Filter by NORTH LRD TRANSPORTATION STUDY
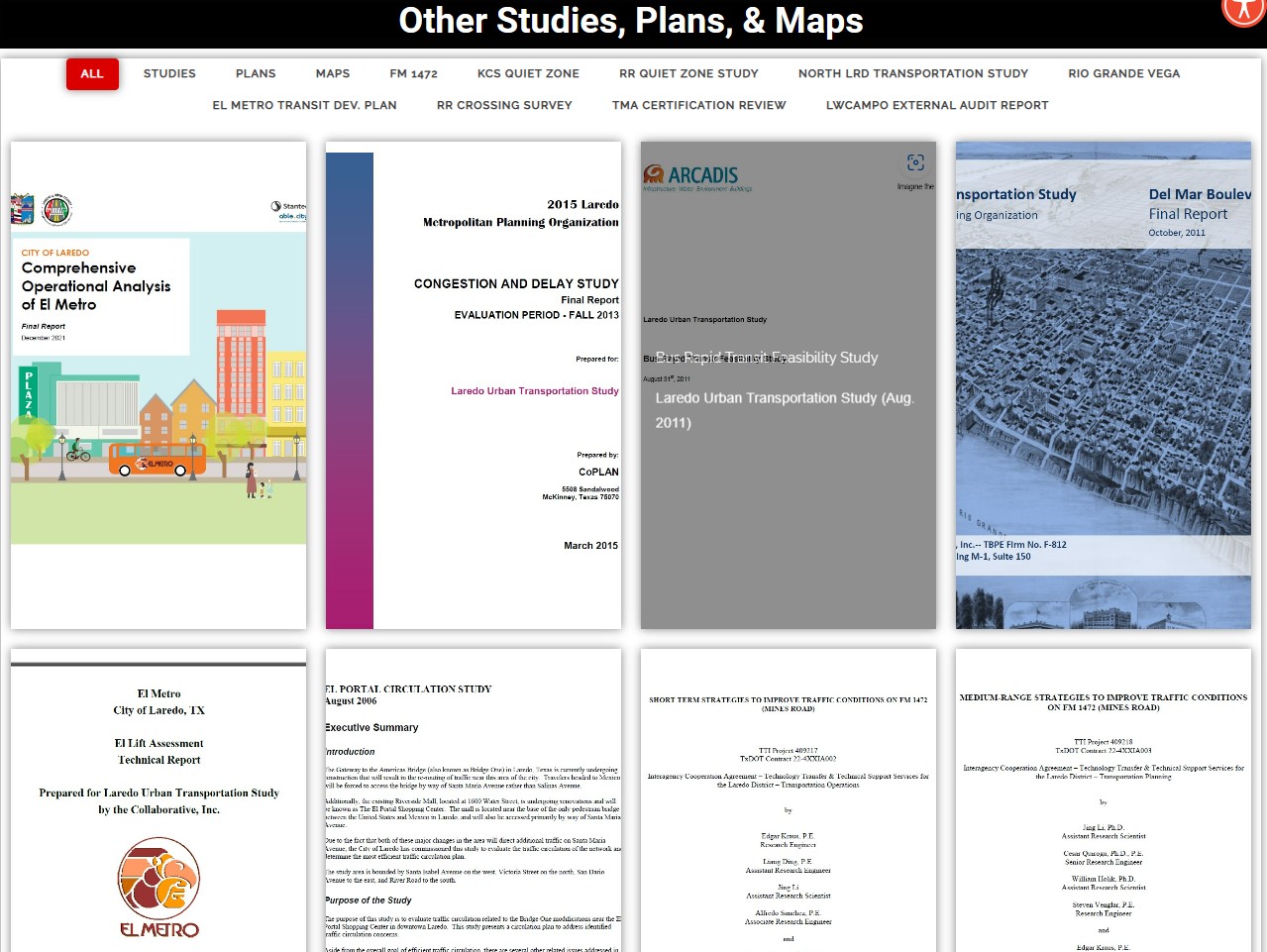The height and width of the screenshot is (952, 1267). coord(911,73)
